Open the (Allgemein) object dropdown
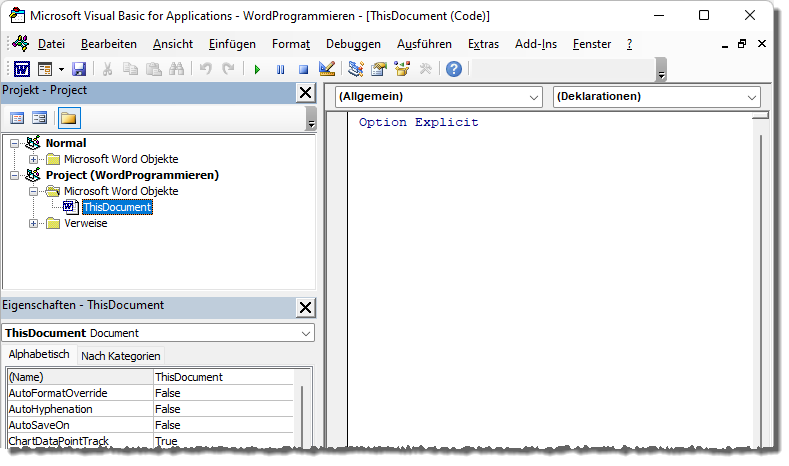Image resolution: width=789 pixels, height=466 pixels. click(x=439, y=97)
